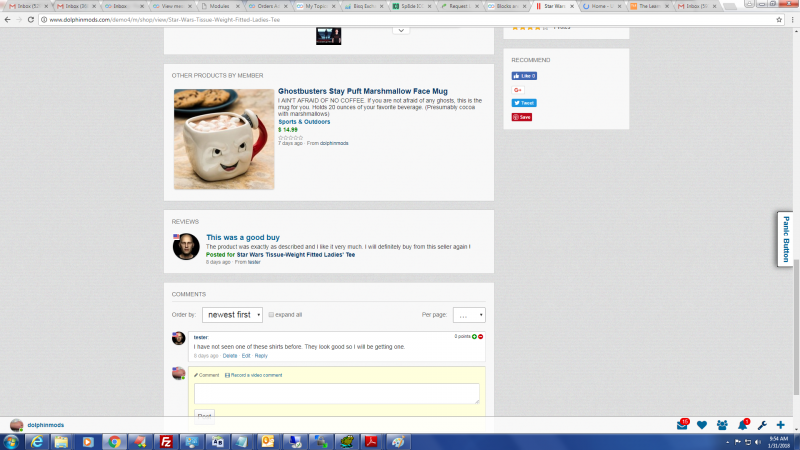Open the Sports & Outdoors category link
The height and width of the screenshot is (450, 800).
coord(304,122)
